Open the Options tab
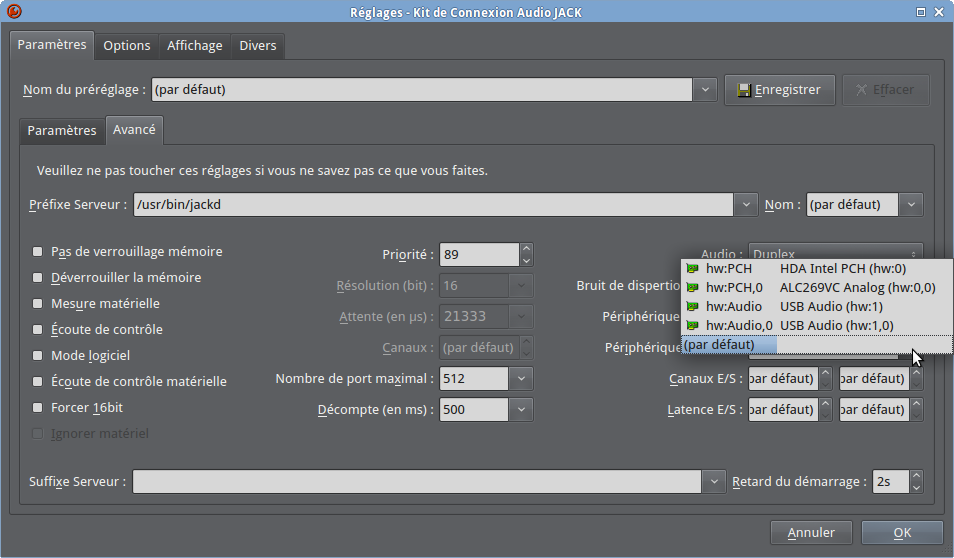This screenshot has height=558, width=954. click(x=127, y=46)
